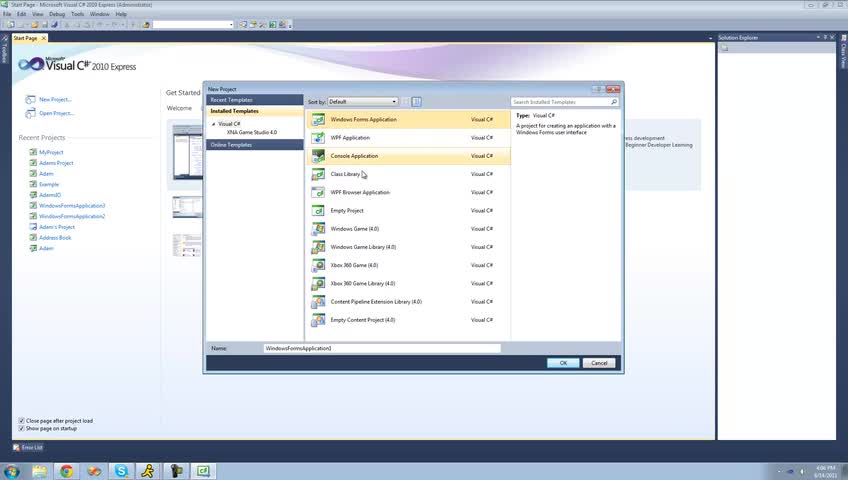Screen dimensions: 848x480
Task: Click Visual C# Express taskbar icon
Action: coord(203,471)
